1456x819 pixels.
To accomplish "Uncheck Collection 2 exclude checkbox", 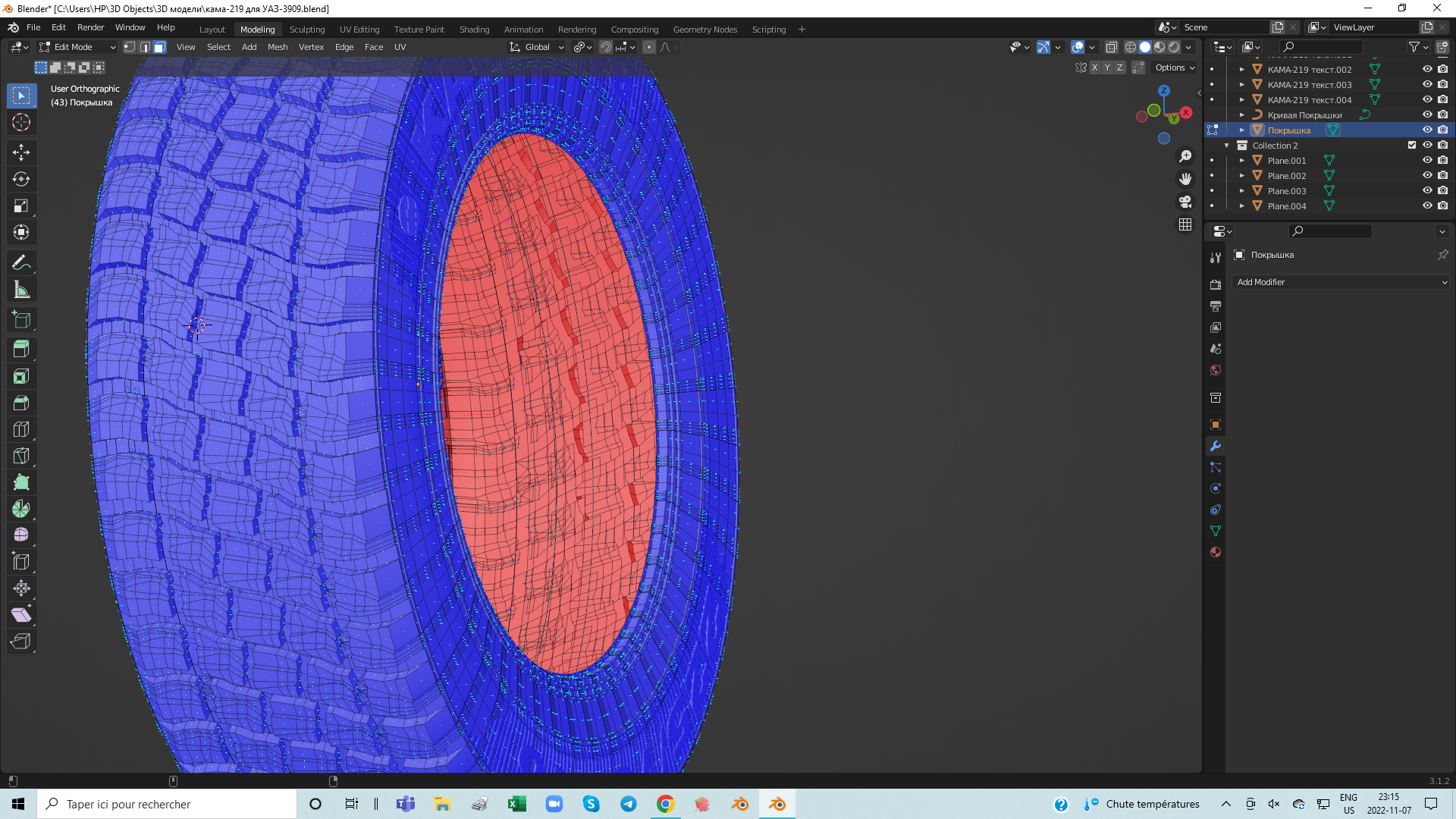I will (1412, 145).
